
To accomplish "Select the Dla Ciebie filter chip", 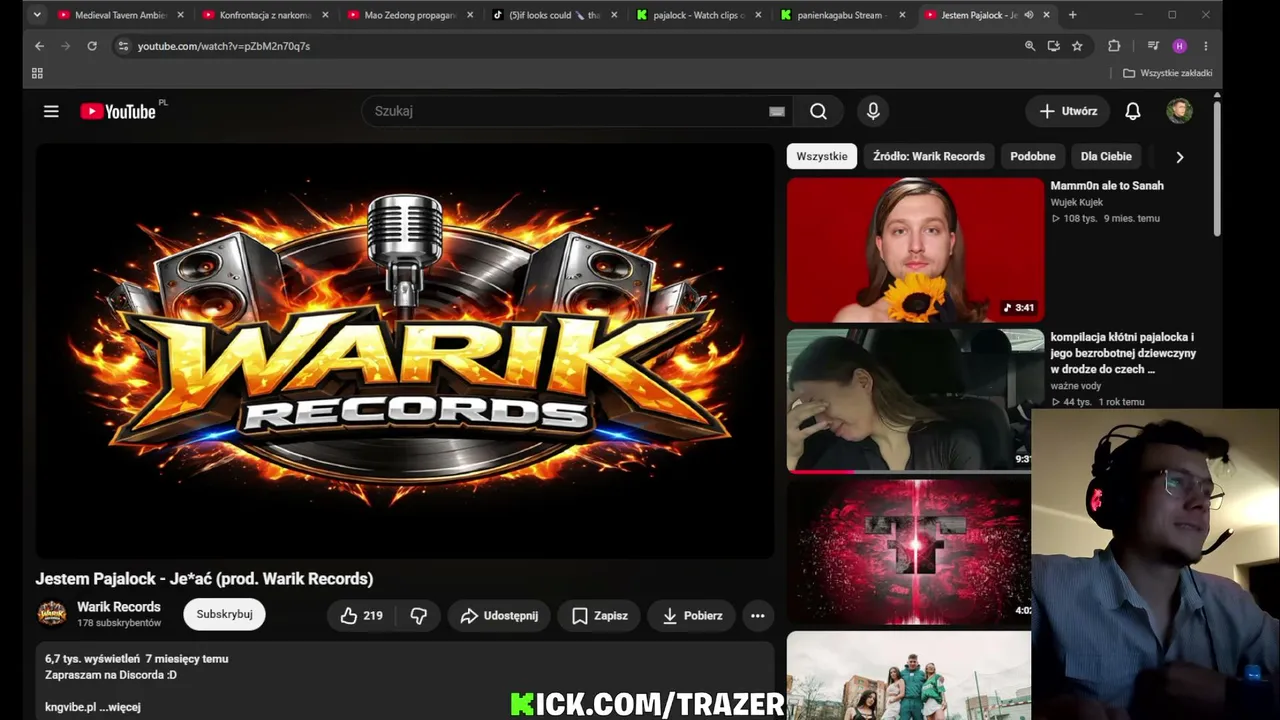I will tap(1106, 156).
